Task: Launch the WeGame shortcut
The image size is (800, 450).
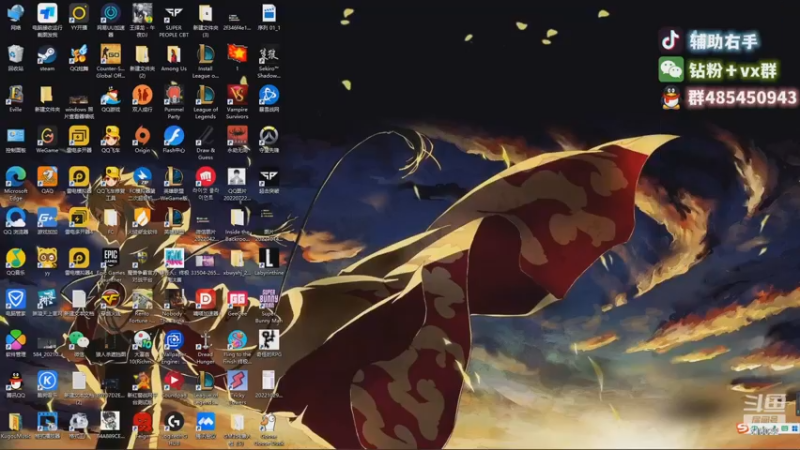Action: (47, 137)
